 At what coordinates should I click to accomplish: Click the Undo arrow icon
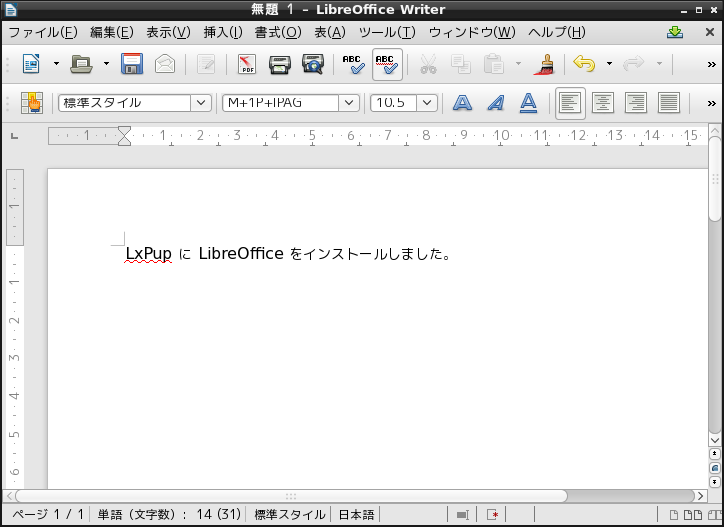coord(584,64)
